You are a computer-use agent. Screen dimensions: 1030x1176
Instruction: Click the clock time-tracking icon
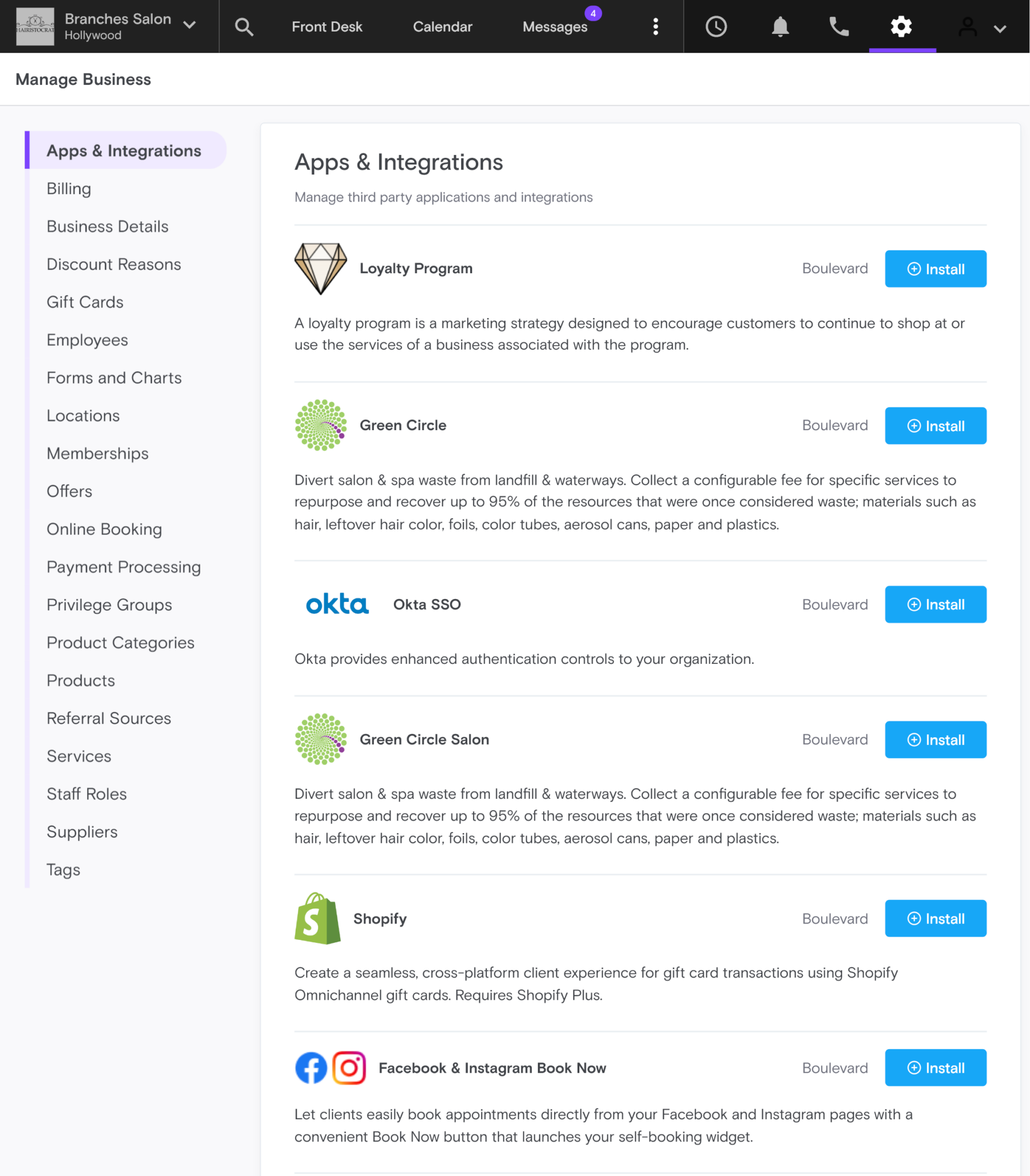pyautogui.click(x=716, y=26)
